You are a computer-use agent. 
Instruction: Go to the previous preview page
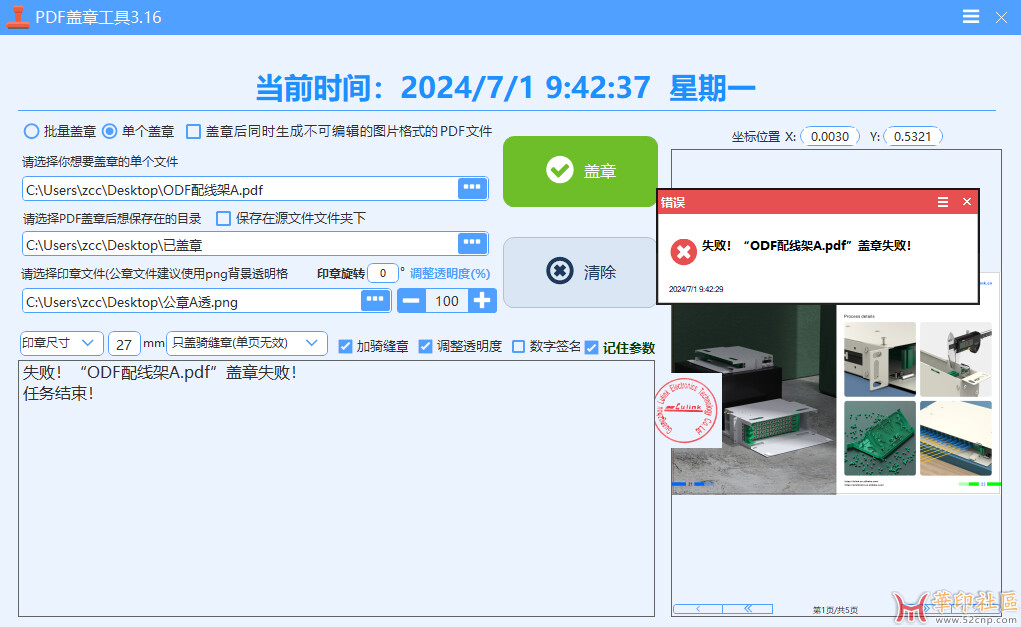click(x=696, y=608)
